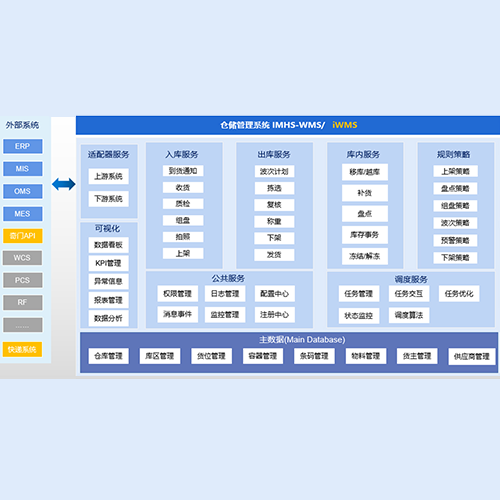Click KPI管理 in 可视化 panel
This screenshot has height=500, width=500.
(109, 263)
